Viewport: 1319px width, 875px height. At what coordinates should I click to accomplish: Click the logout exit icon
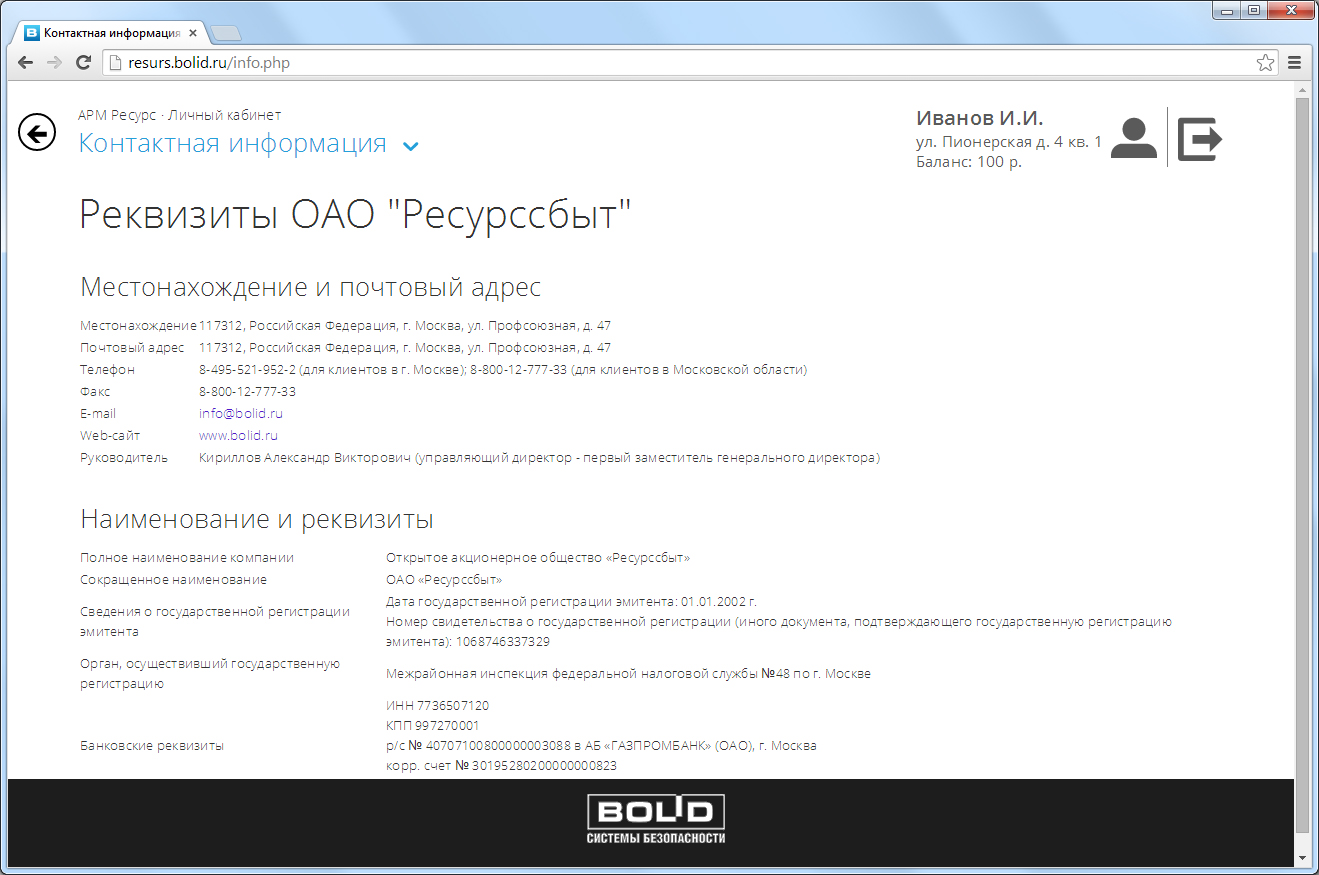click(x=1200, y=138)
